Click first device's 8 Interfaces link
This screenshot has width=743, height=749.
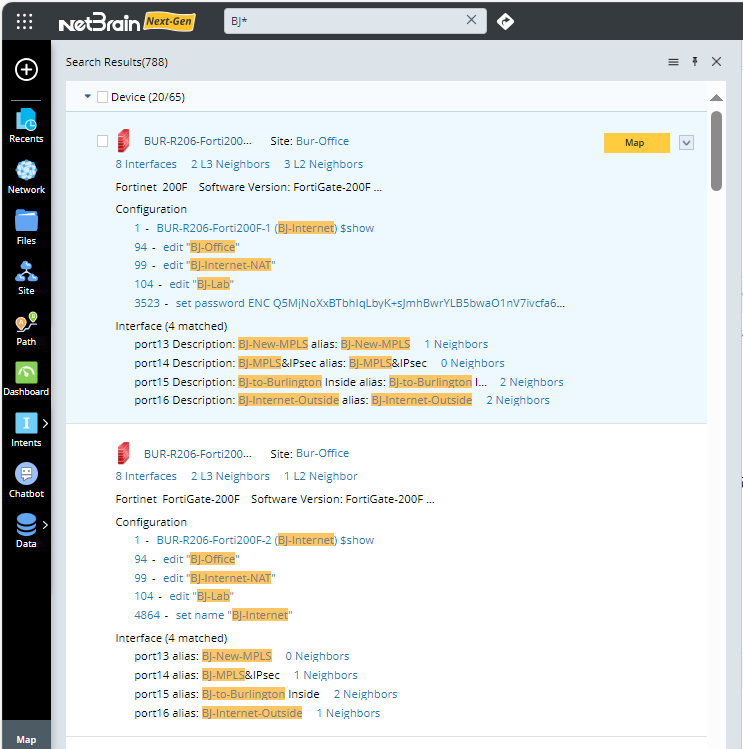tap(146, 164)
